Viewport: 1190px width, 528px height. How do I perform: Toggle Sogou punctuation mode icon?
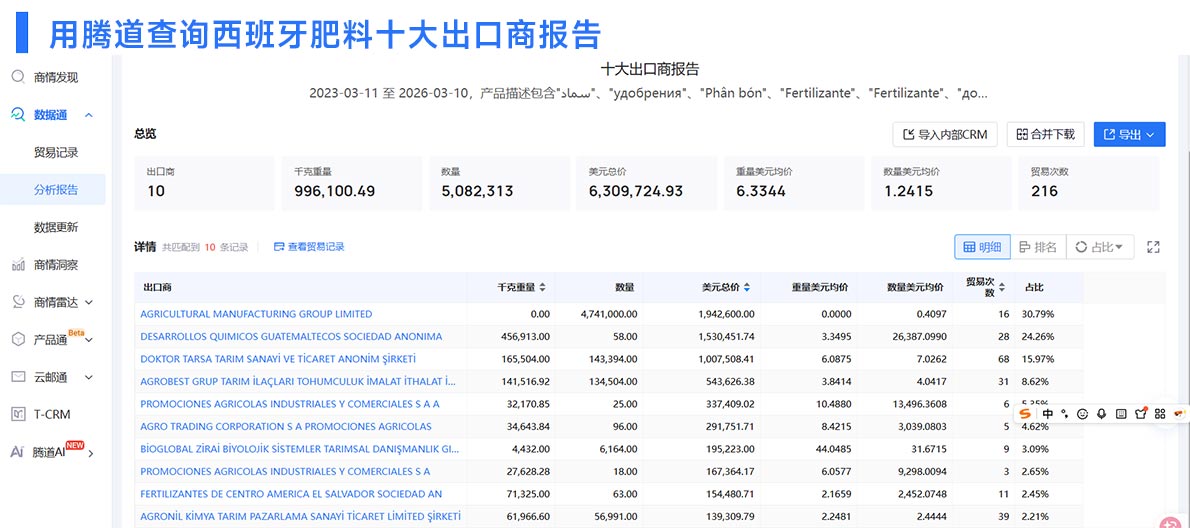click(x=1066, y=413)
